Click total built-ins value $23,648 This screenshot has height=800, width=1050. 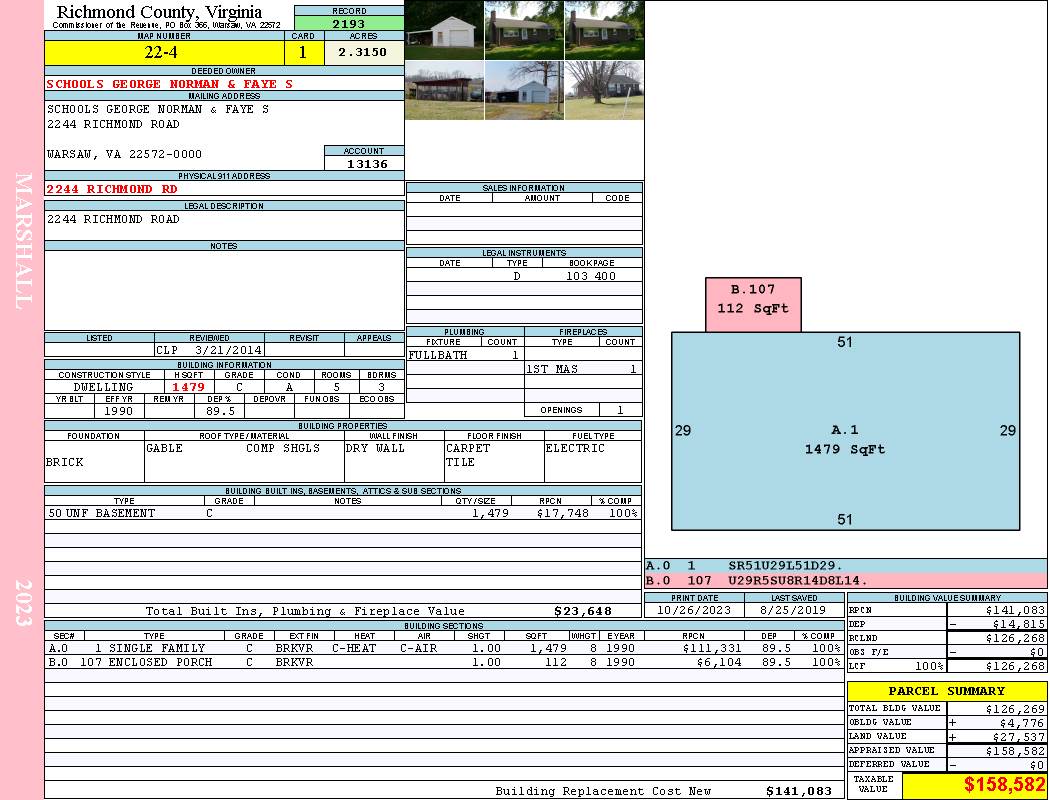(583, 611)
